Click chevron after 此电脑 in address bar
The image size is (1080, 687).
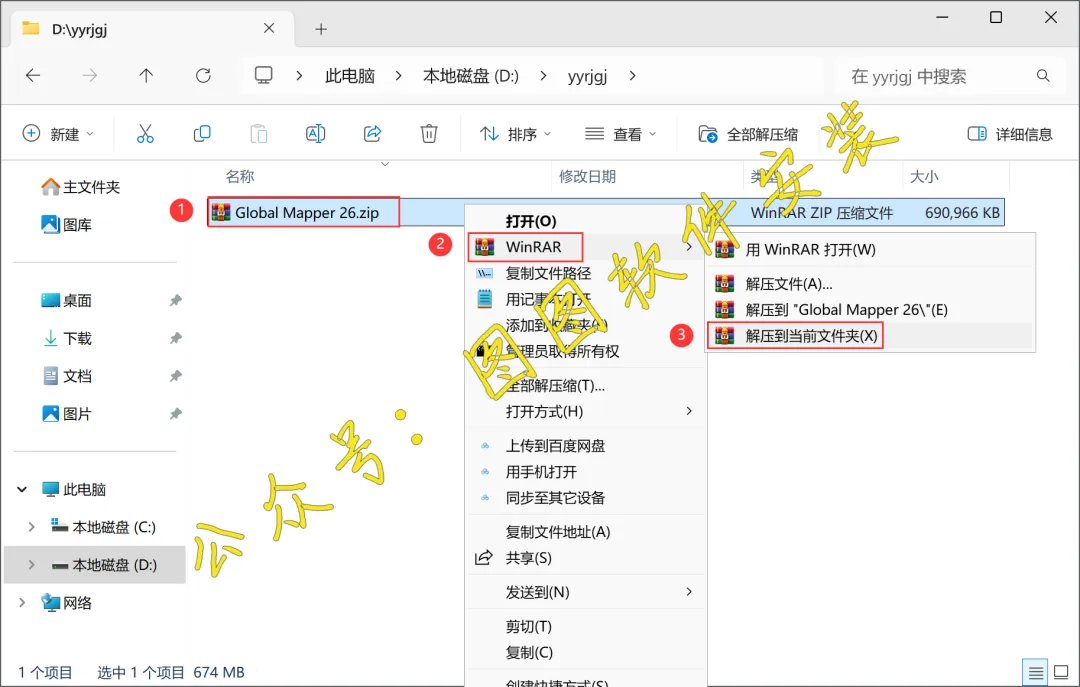point(398,76)
